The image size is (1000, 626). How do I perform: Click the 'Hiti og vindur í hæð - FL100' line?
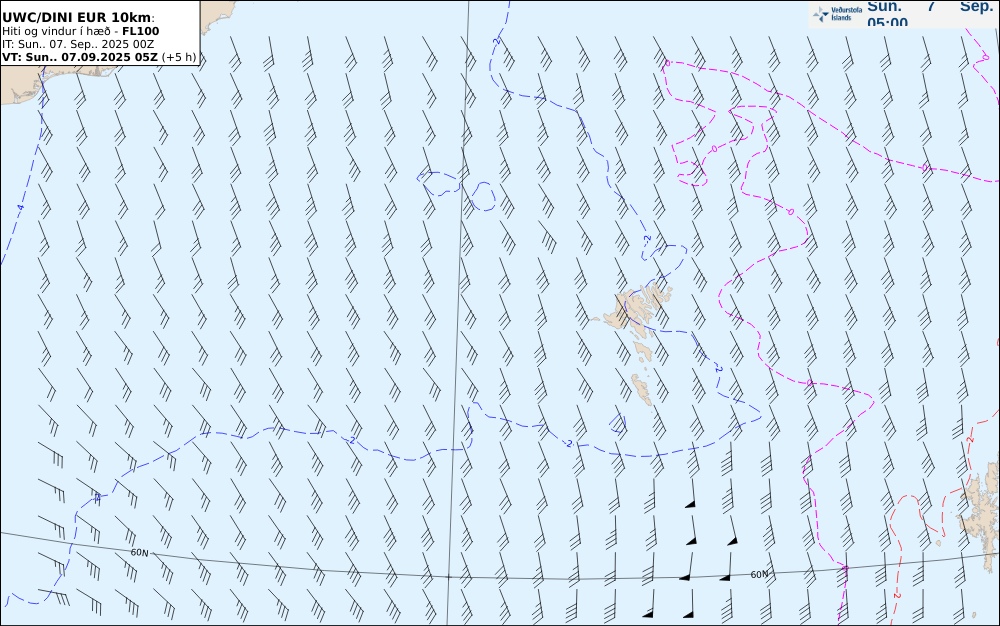(x=80, y=31)
